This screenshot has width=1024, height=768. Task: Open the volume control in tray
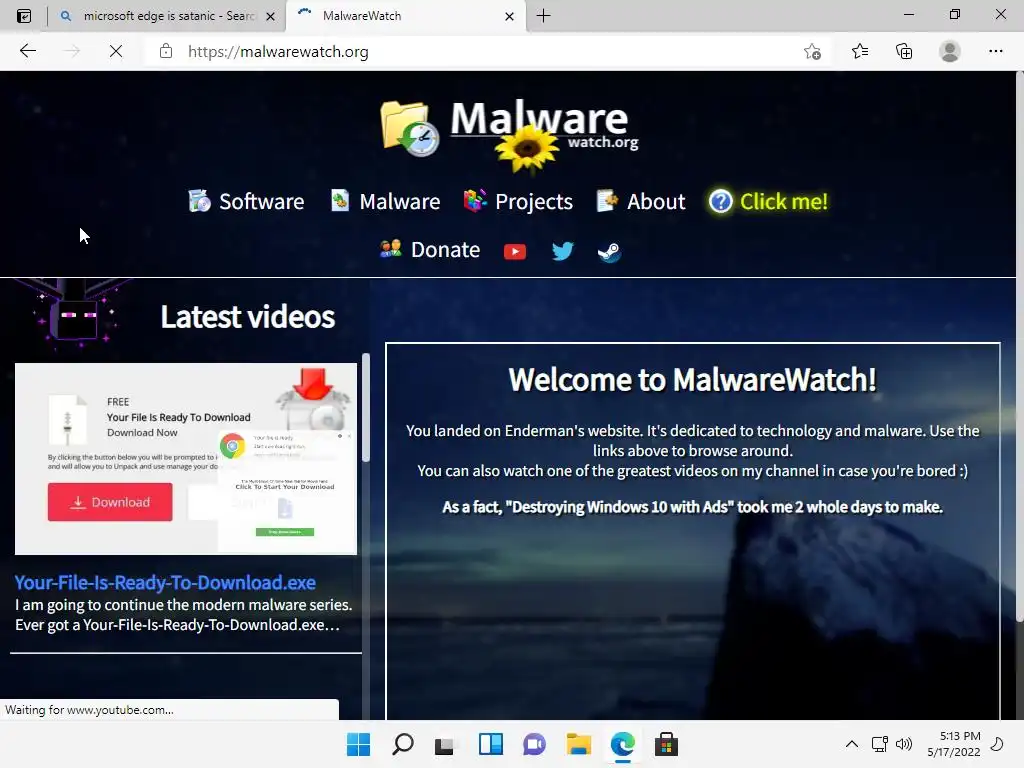click(904, 744)
